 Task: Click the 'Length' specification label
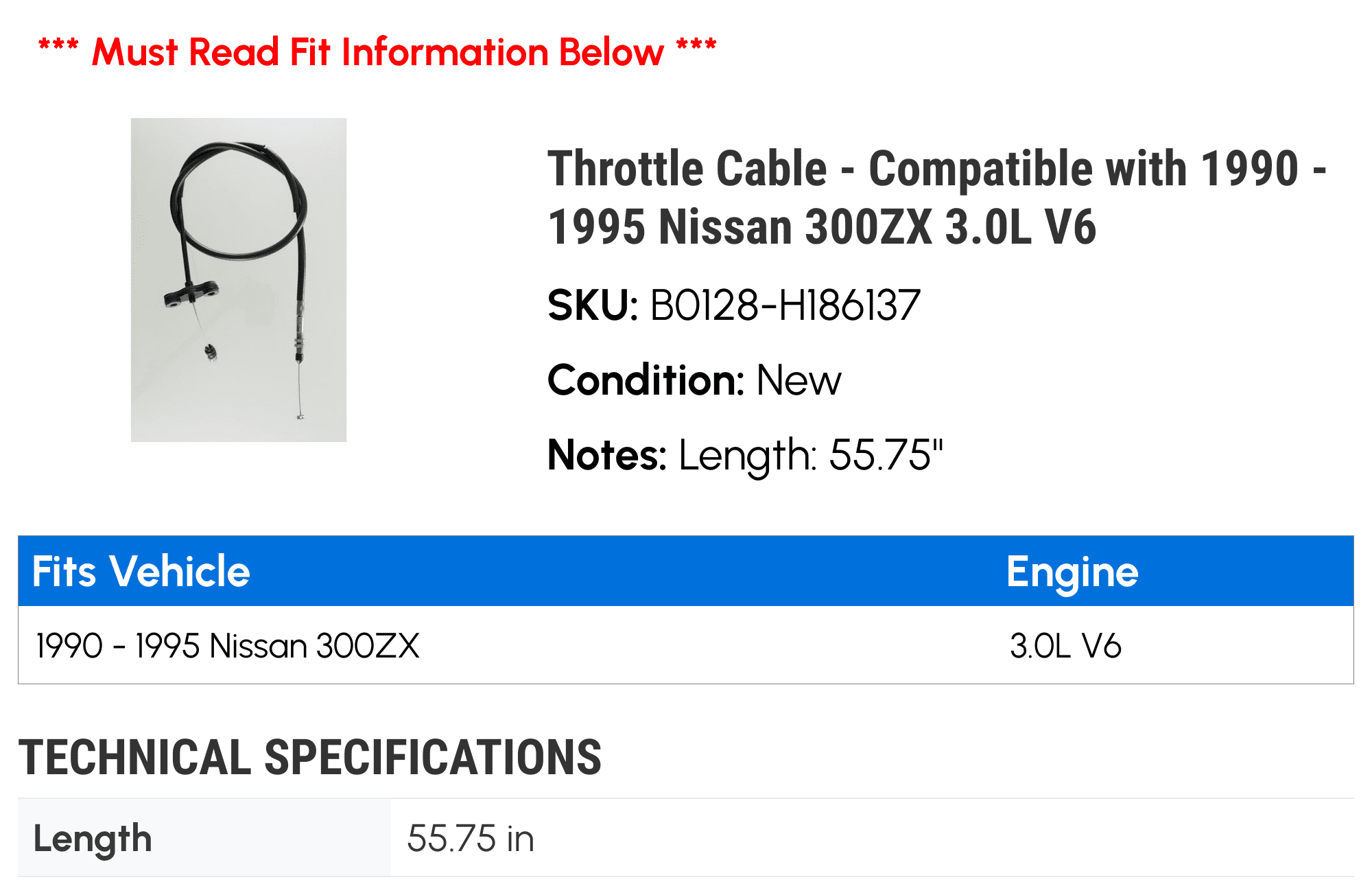[93, 838]
